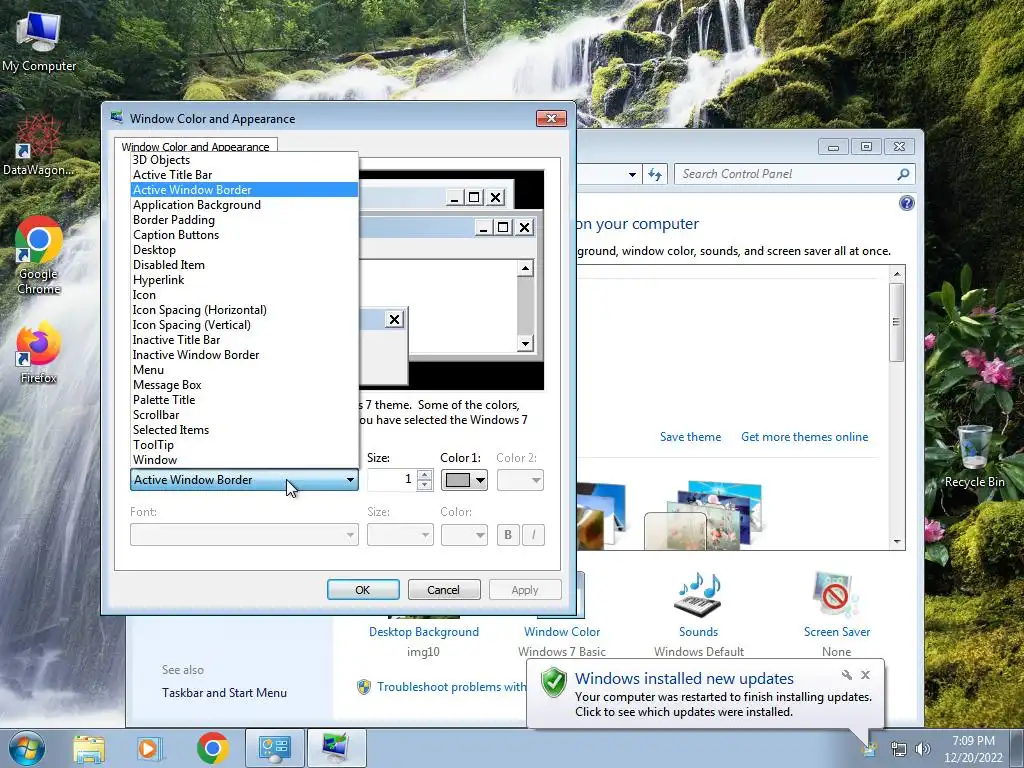
Task: Click Save theme link
Action: (x=690, y=437)
